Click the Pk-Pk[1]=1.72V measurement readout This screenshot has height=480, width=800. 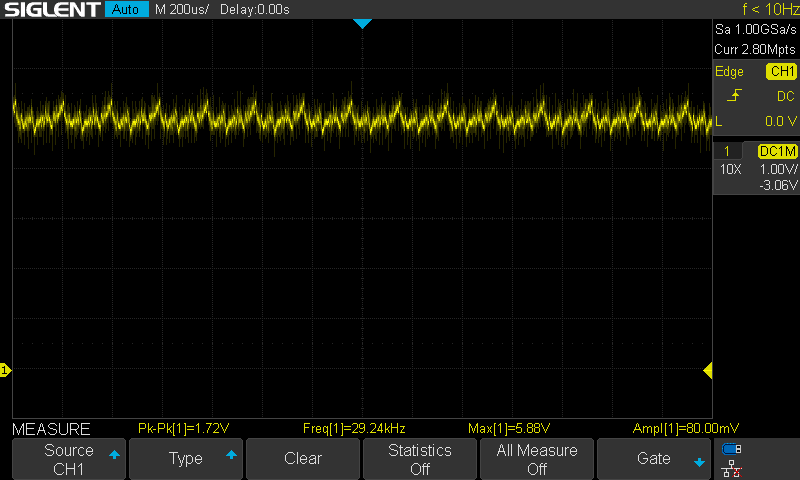point(184,429)
